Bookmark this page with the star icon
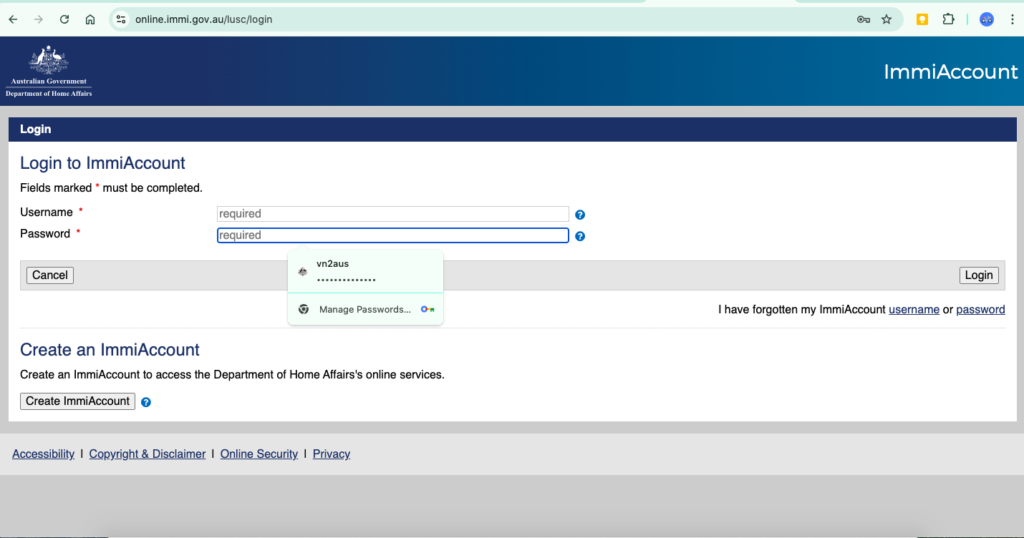This screenshot has width=1024, height=538. [x=886, y=19]
